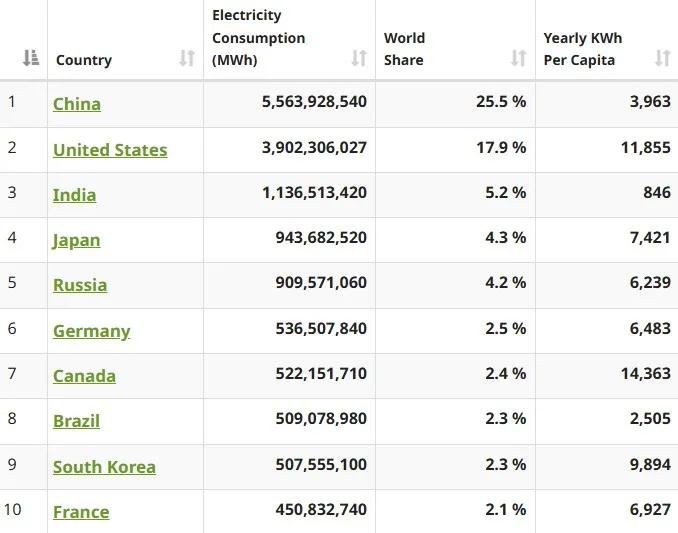
Task: Select Brazil's consumption value 509,078,980
Action: (x=321, y=418)
